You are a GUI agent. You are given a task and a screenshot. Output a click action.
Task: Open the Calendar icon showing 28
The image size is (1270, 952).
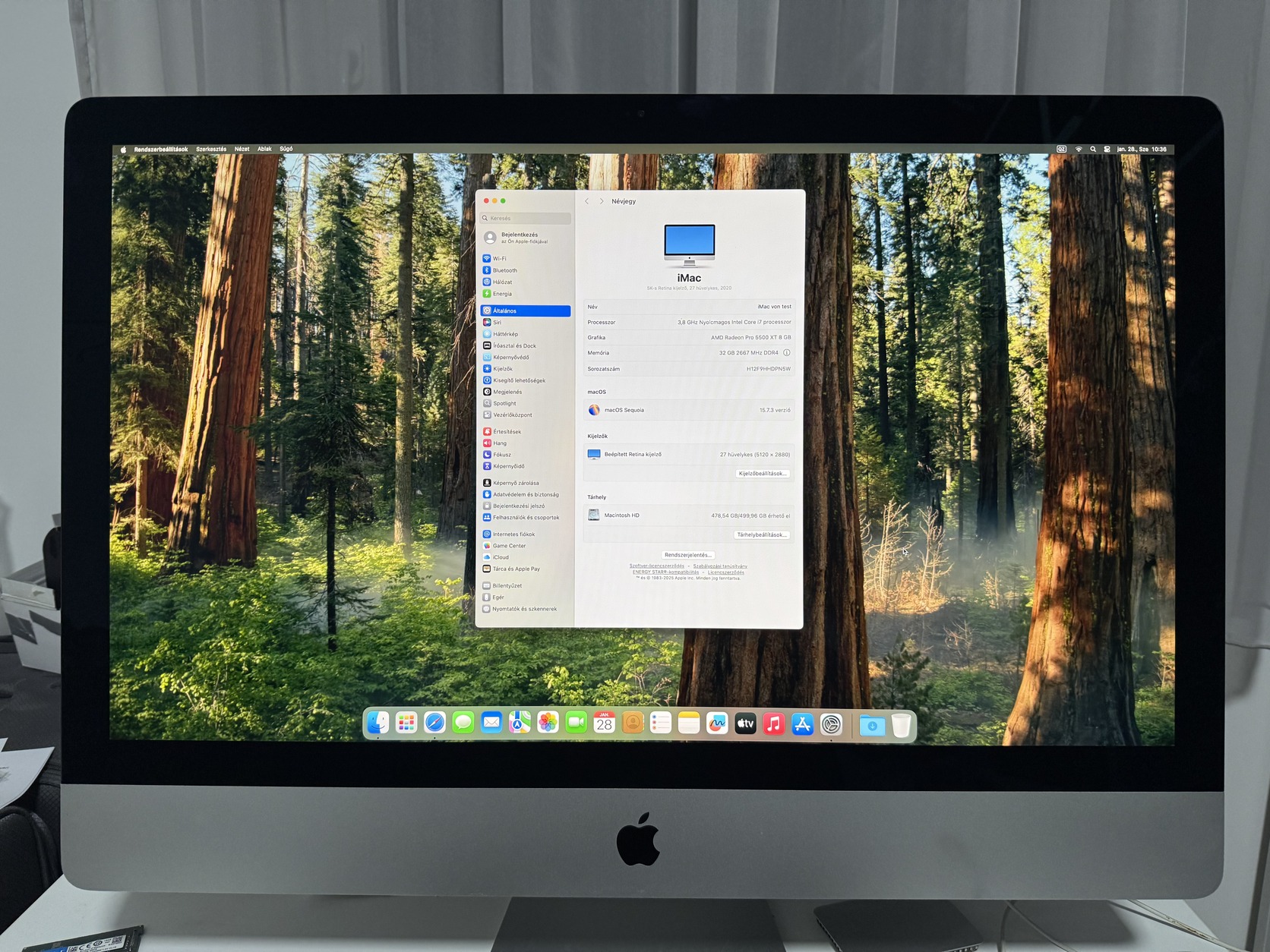[x=605, y=723]
